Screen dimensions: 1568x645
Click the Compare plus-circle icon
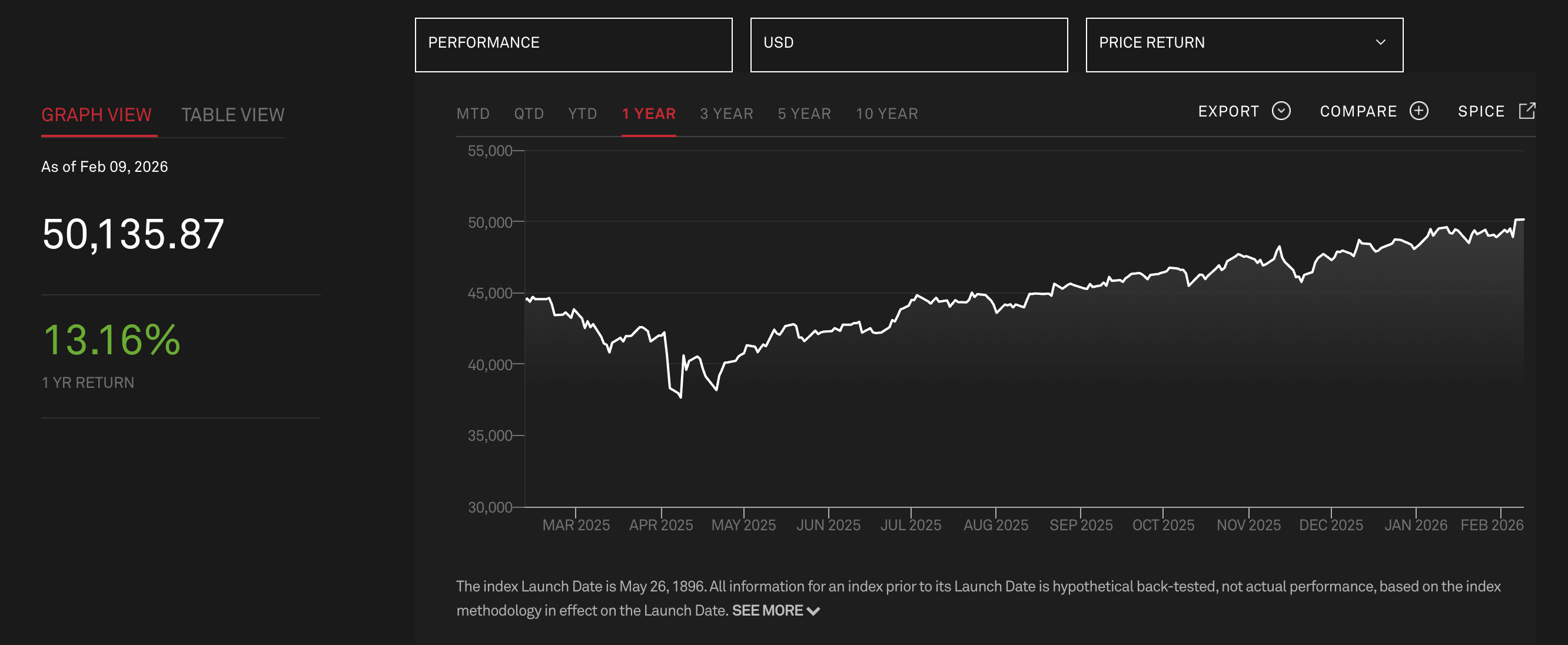click(1418, 111)
